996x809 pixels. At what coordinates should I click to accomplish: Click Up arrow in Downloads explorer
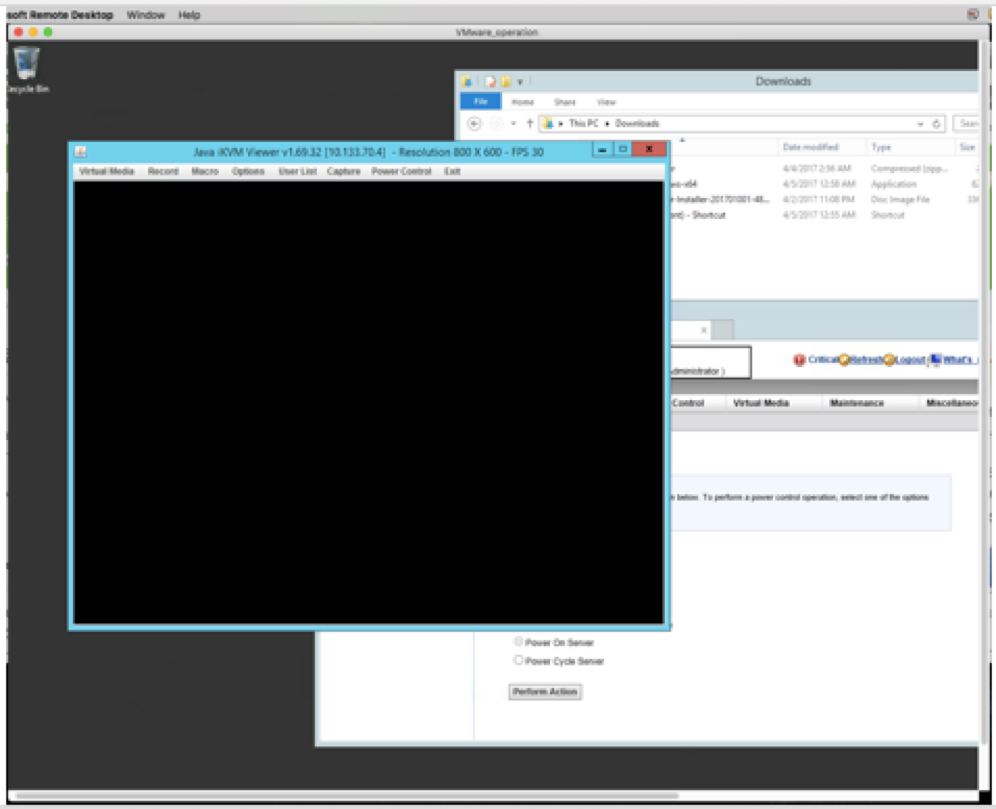tap(530, 124)
